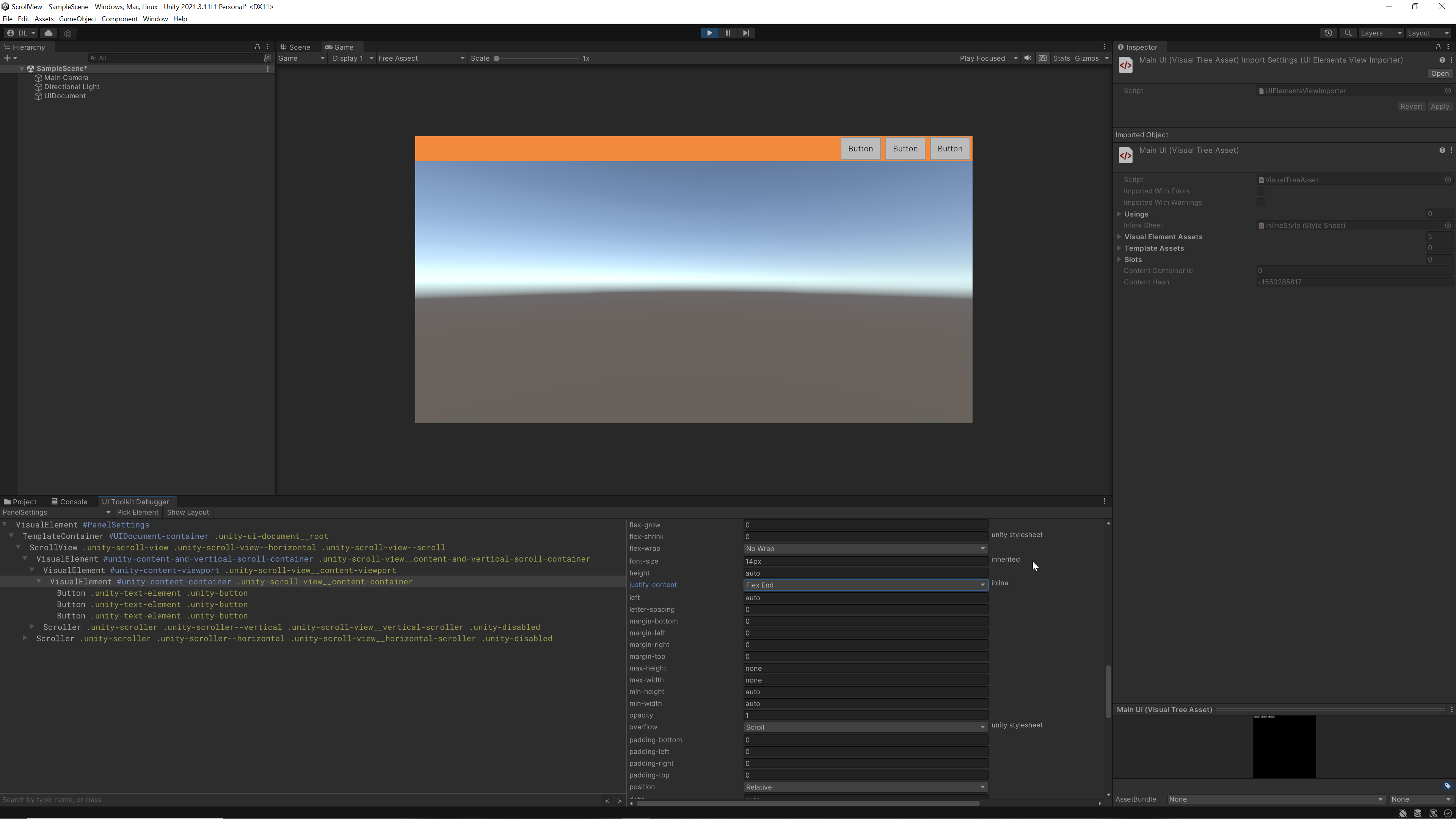The height and width of the screenshot is (819, 1456).
Task: Click the Play button in the toolbar
Action: [709, 33]
